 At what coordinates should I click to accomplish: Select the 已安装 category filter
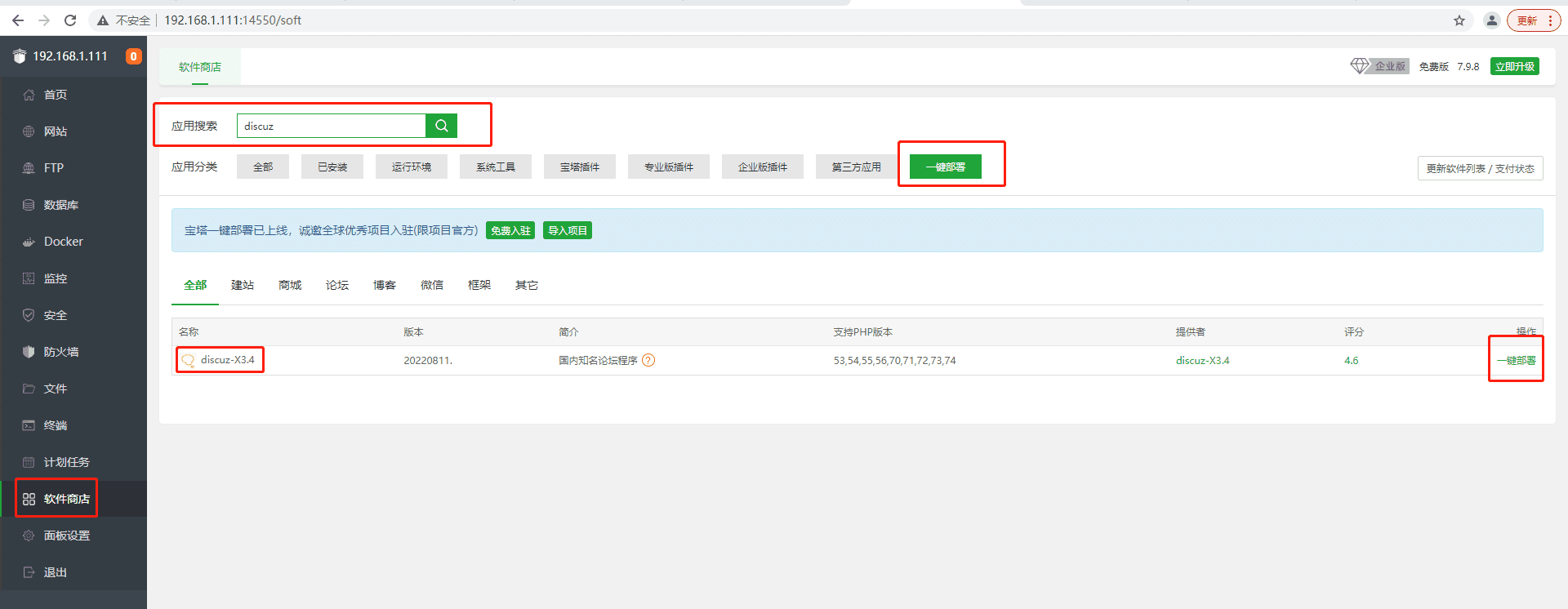(332, 167)
